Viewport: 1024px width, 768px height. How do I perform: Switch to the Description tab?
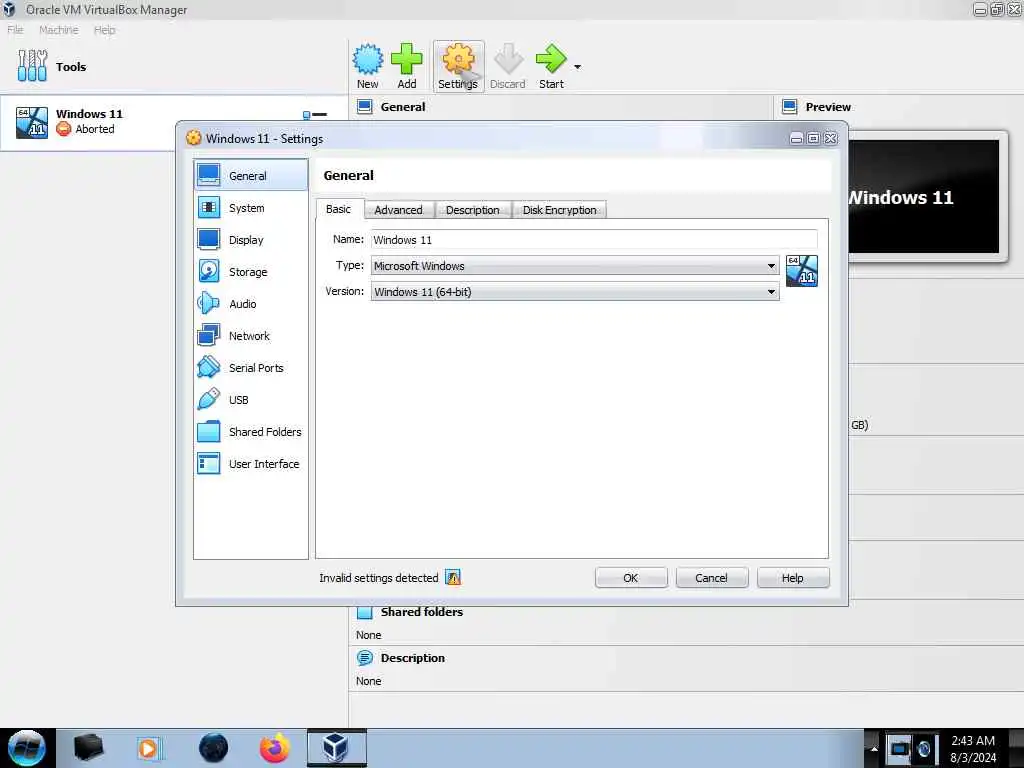tap(473, 210)
